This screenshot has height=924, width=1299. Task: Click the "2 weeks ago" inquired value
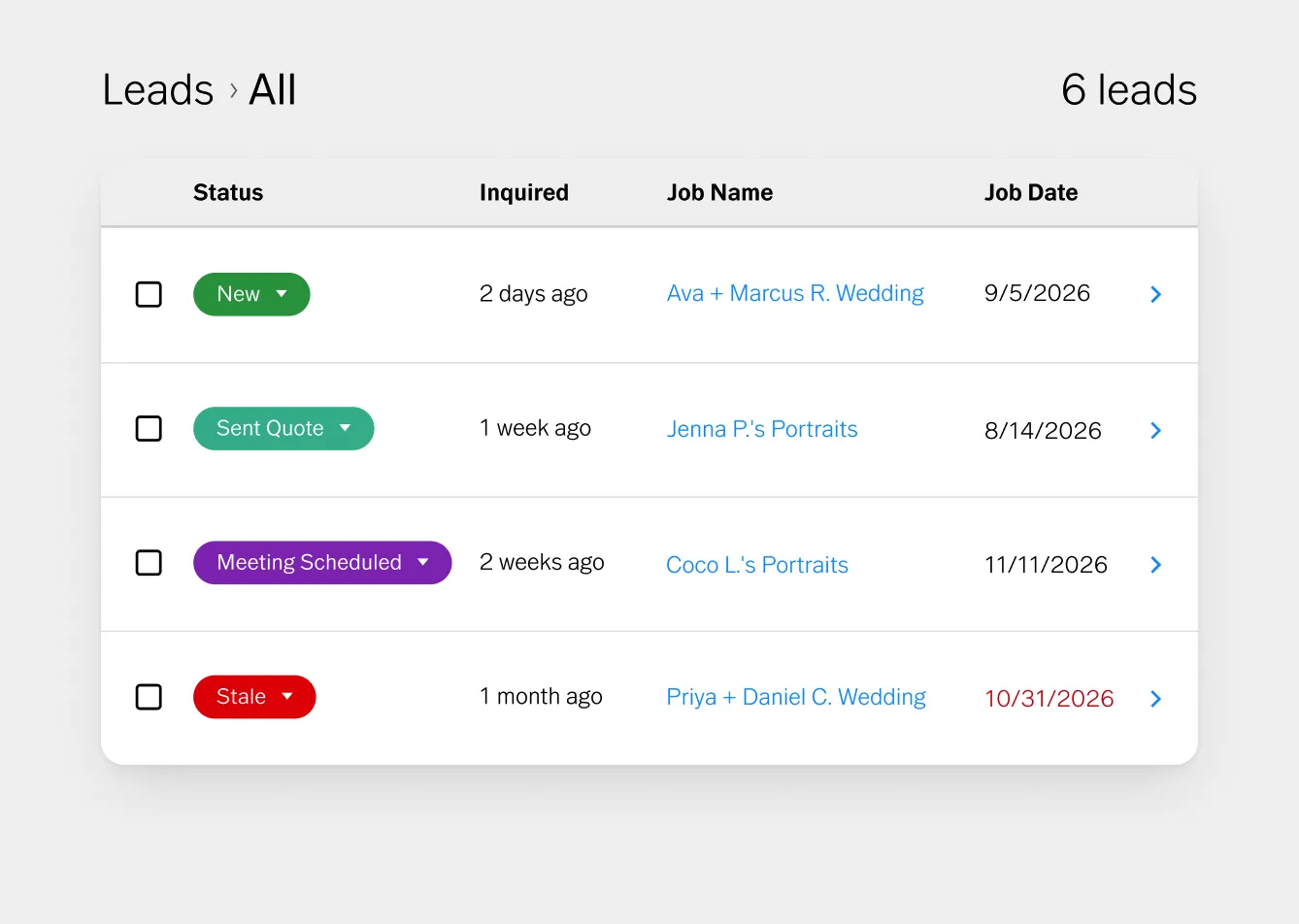pos(542,562)
